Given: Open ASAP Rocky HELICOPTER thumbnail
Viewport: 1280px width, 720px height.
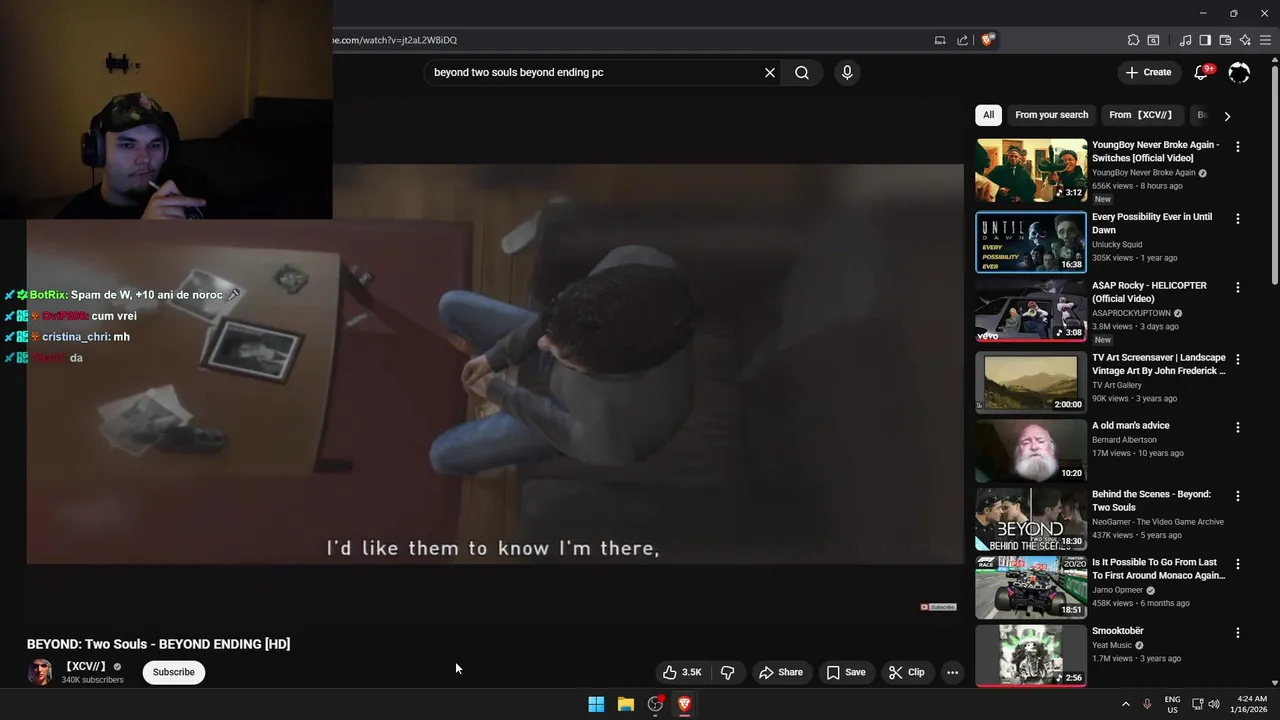Looking at the screenshot, I should click(x=1031, y=311).
